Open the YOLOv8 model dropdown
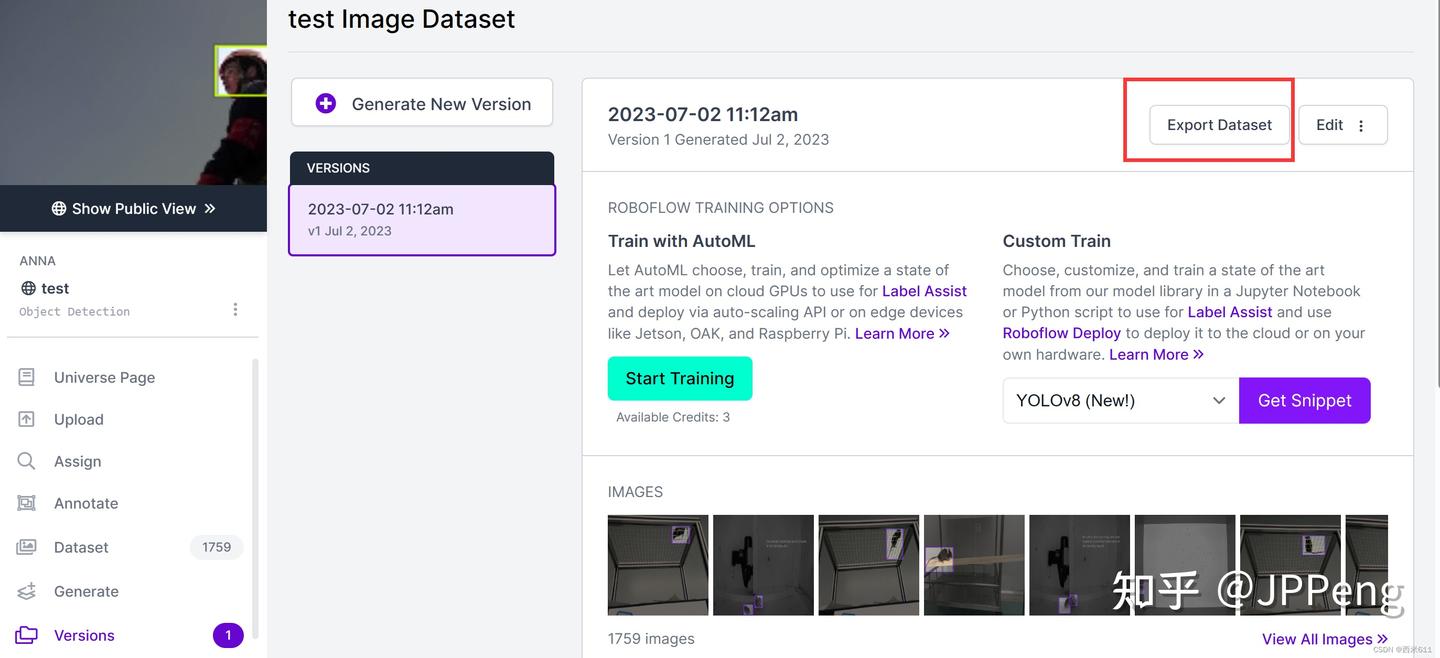 (1120, 400)
